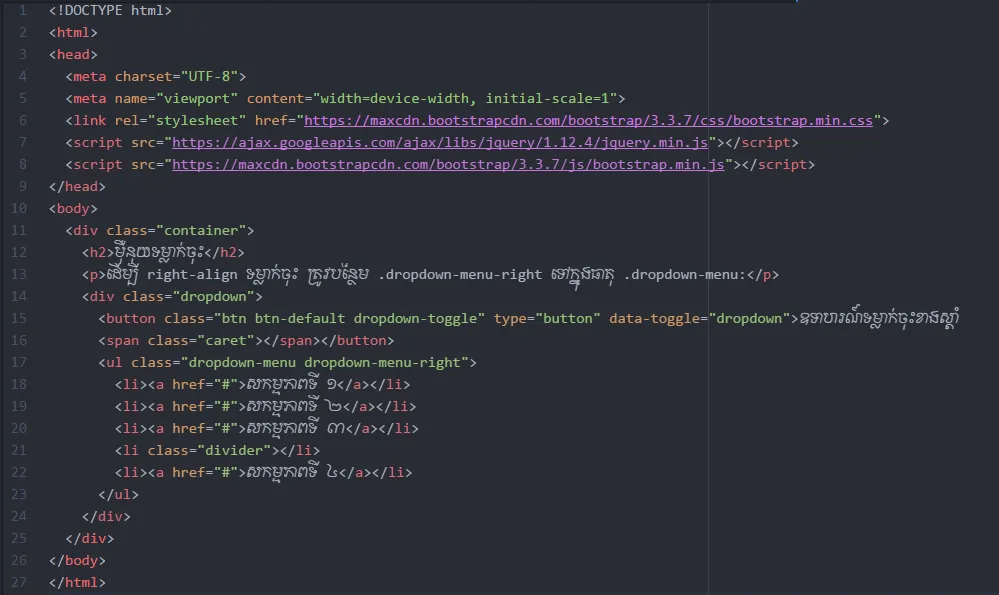The width and height of the screenshot is (999, 595).
Task: Click the opening <head> tag
Action: 73,55
